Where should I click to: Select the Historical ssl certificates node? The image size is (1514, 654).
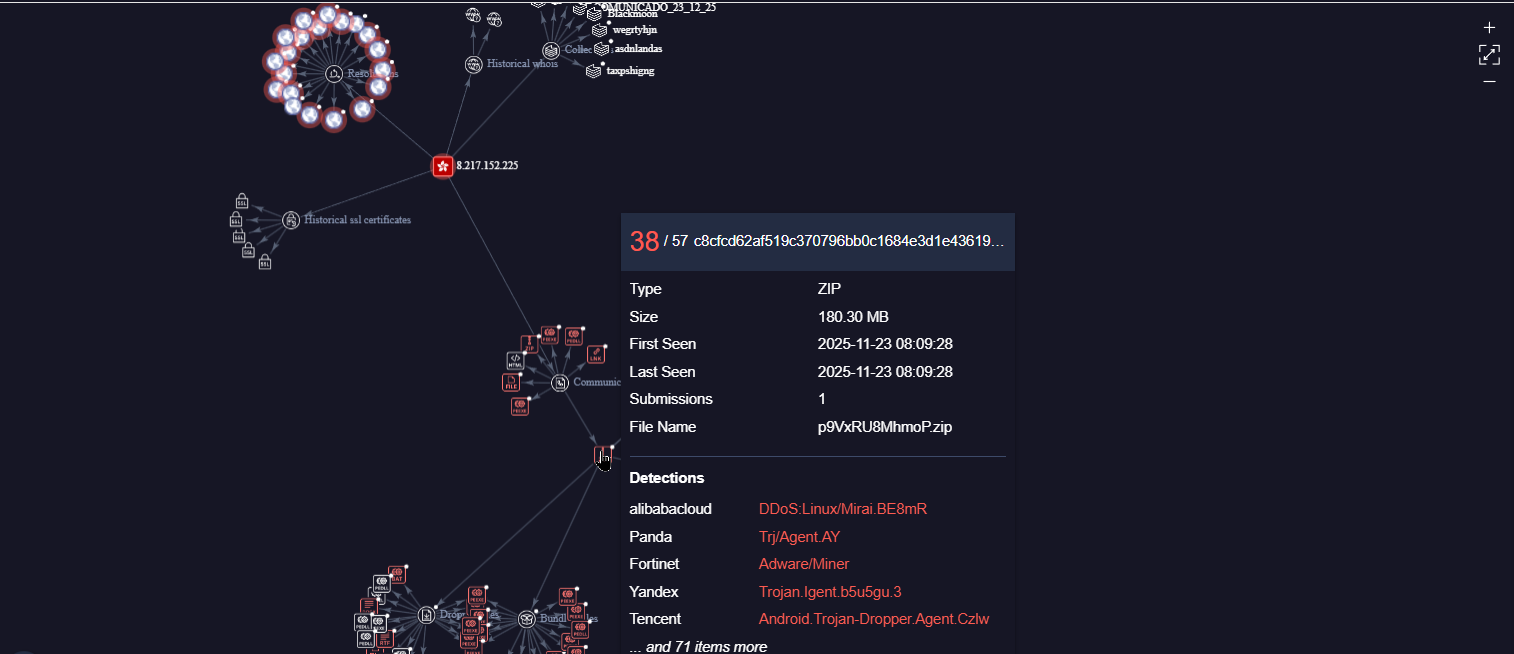pyautogui.click(x=291, y=220)
